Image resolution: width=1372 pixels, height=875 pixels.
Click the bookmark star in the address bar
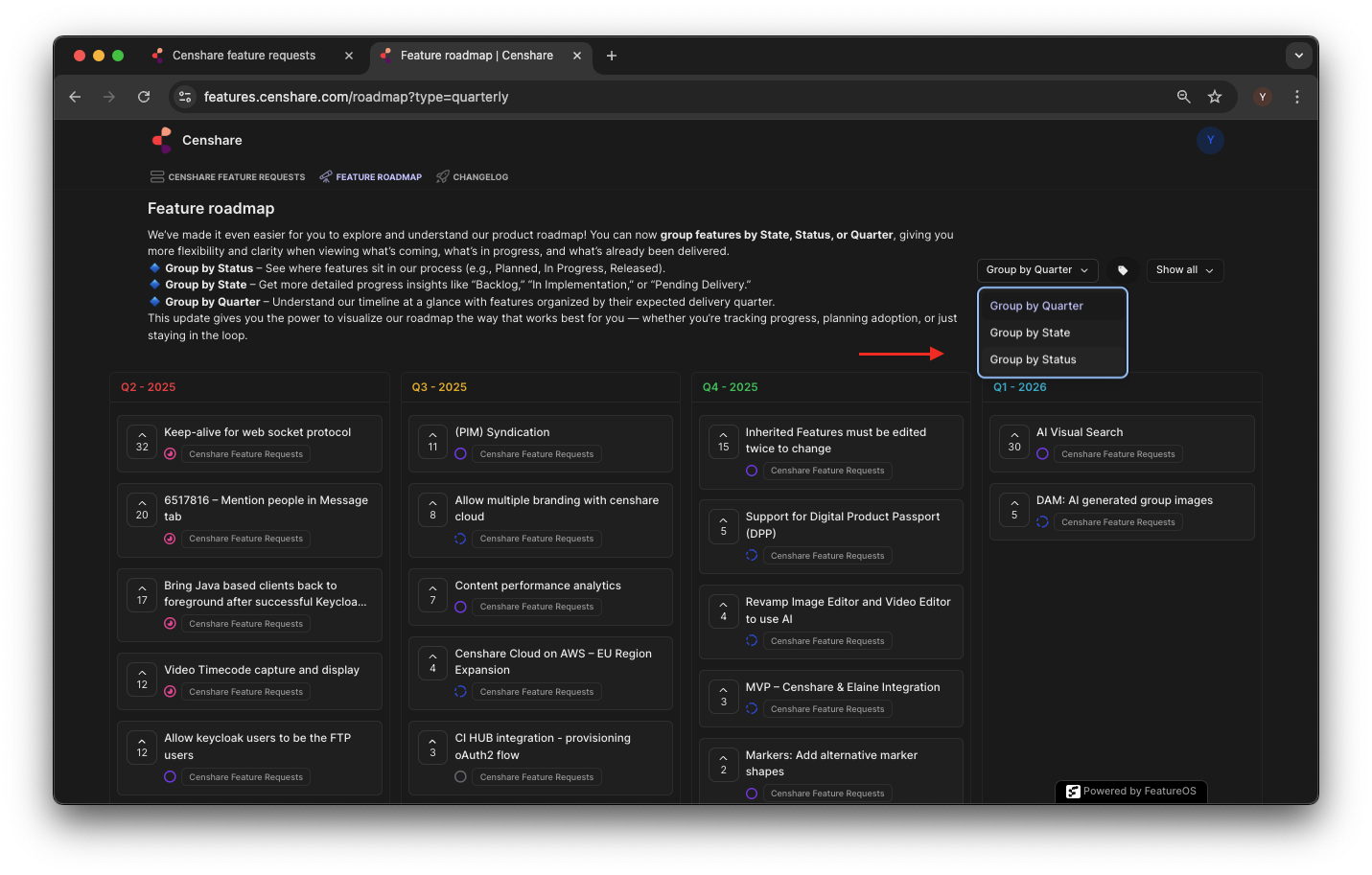[x=1215, y=97]
